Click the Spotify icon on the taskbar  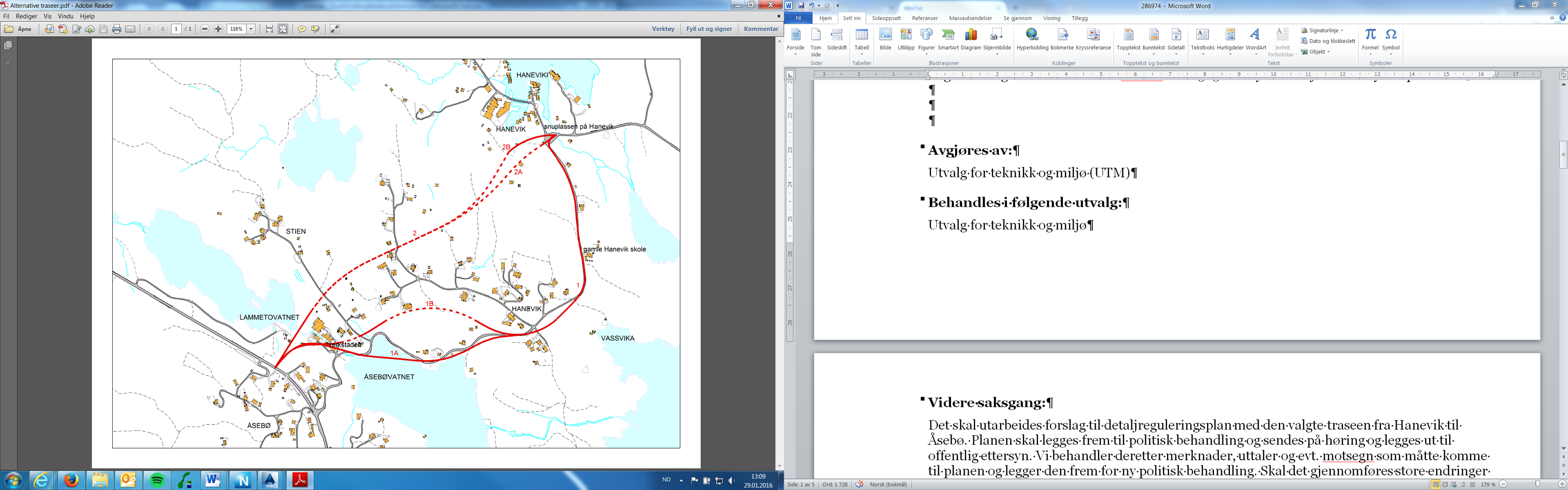pos(157,480)
